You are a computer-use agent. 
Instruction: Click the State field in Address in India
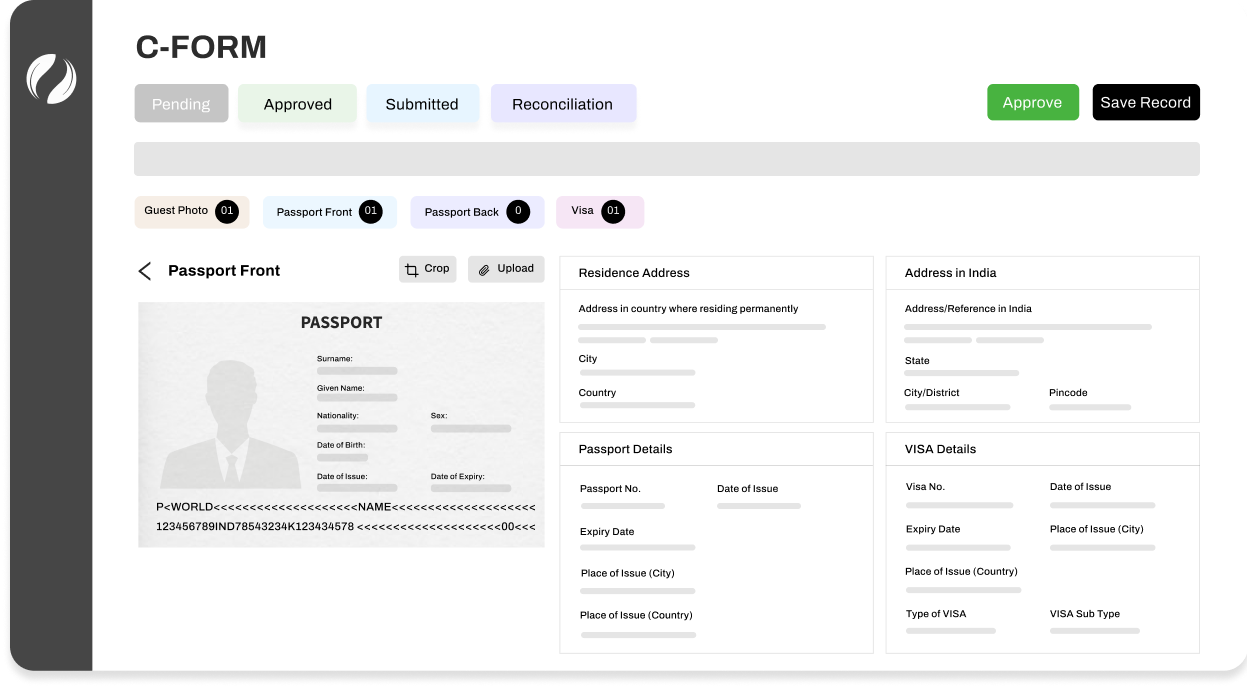[x=962, y=373]
